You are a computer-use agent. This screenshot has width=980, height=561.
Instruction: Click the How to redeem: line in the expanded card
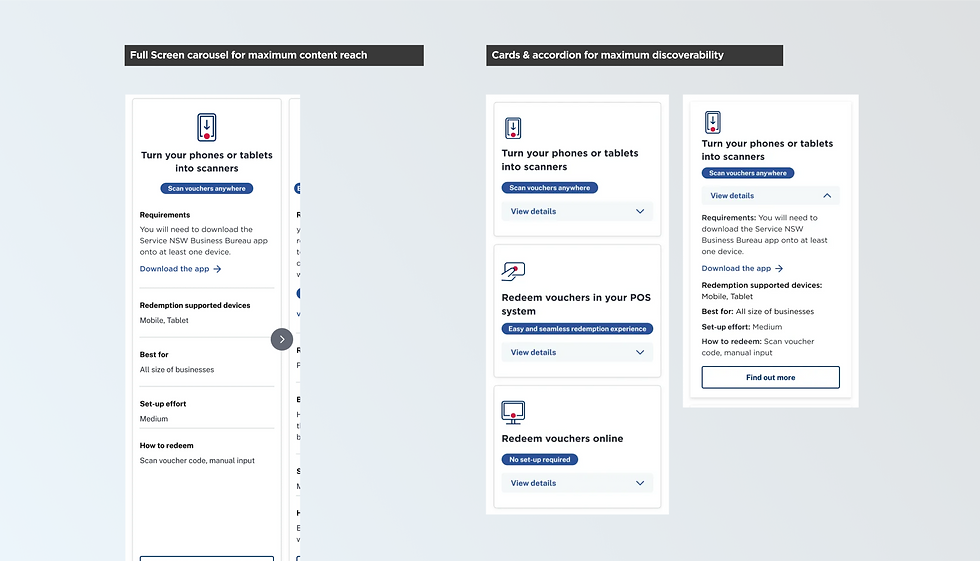click(758, 347)
